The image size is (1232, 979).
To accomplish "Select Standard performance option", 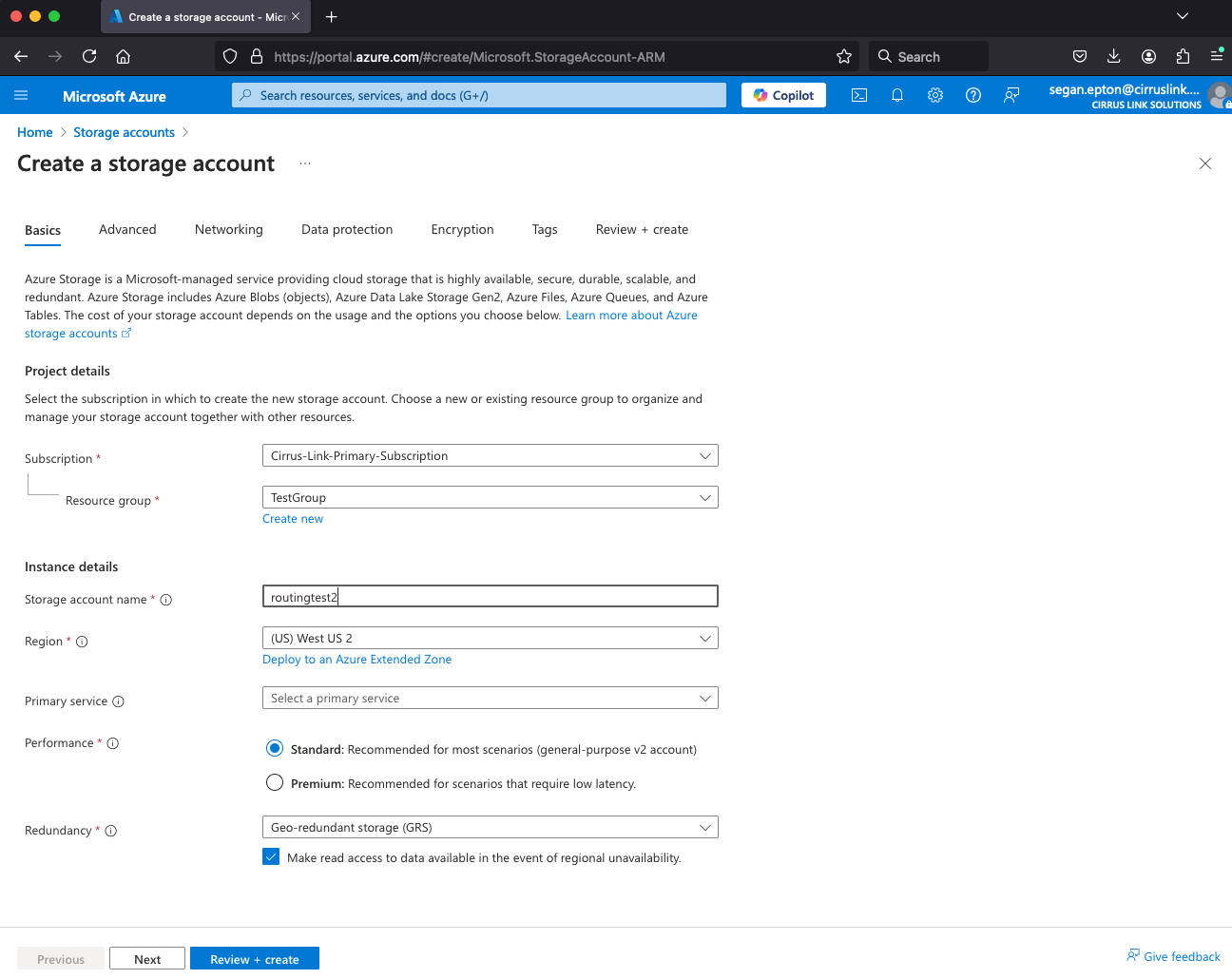I will [x=275, y=748].
